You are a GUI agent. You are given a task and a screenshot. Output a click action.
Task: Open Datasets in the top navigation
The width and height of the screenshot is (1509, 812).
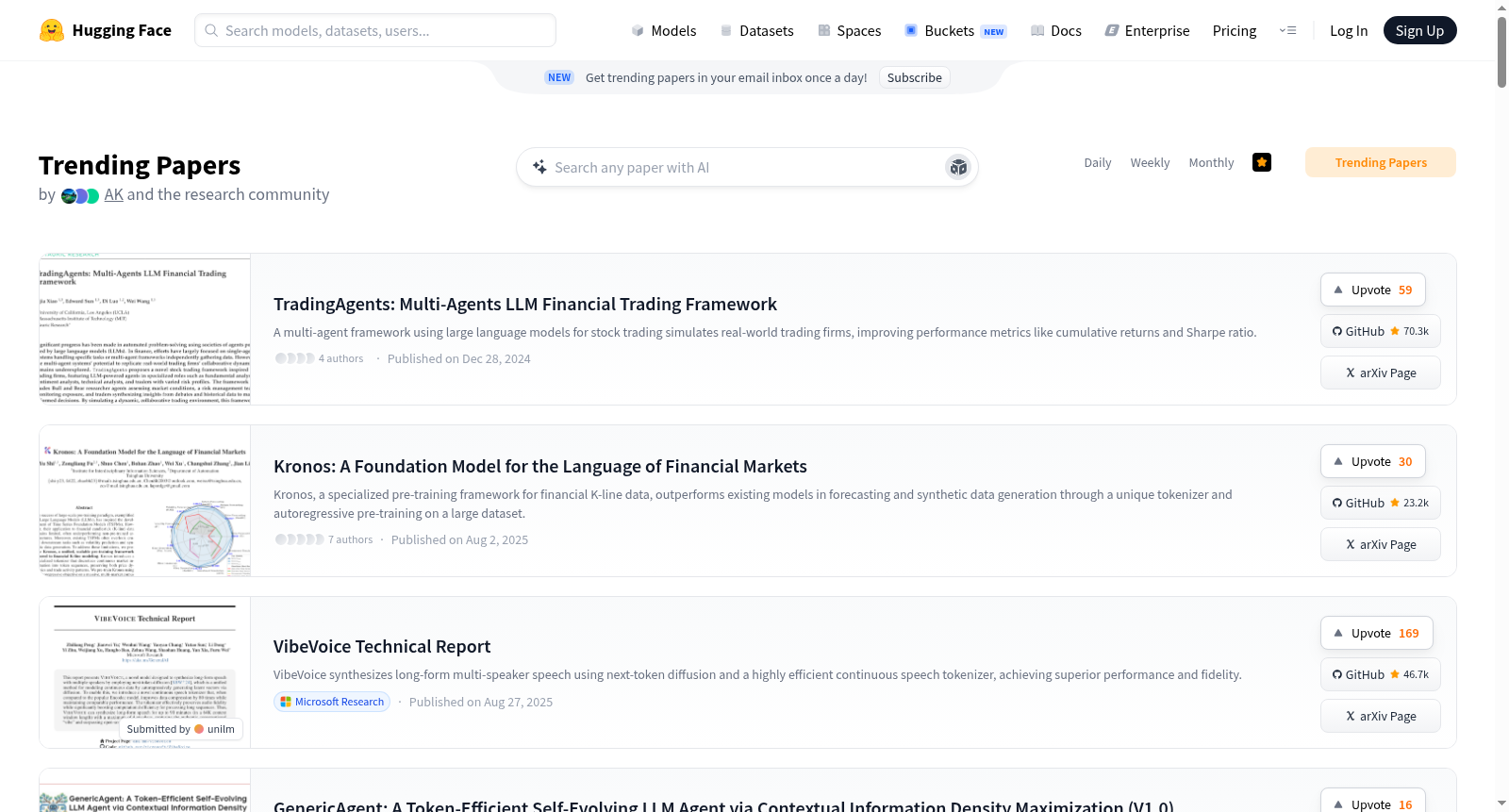click(x=757, y=30)
